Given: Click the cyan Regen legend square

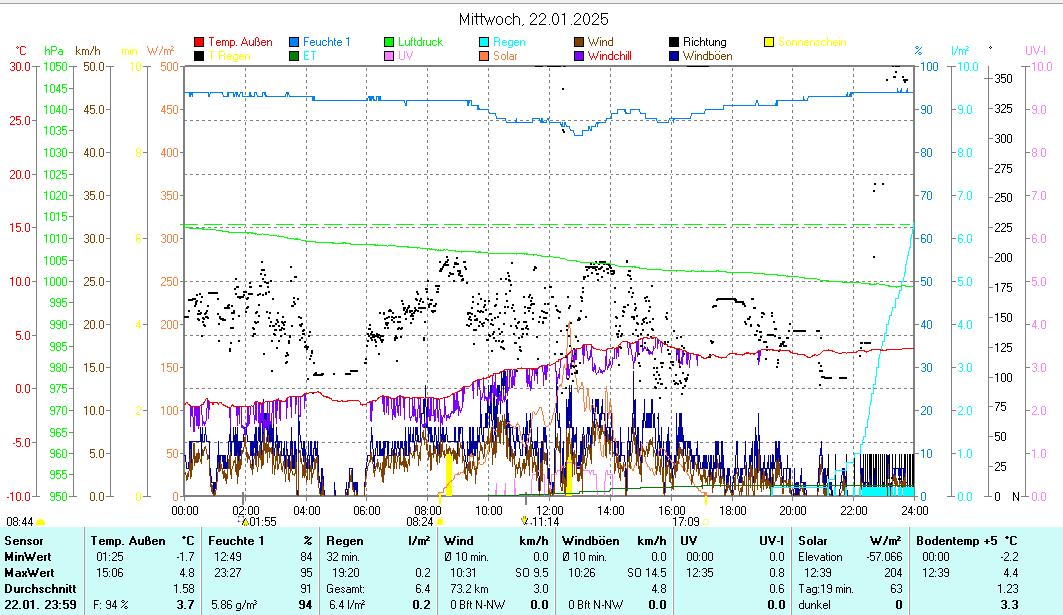Looking at the screenshot, I should point(484,42).
